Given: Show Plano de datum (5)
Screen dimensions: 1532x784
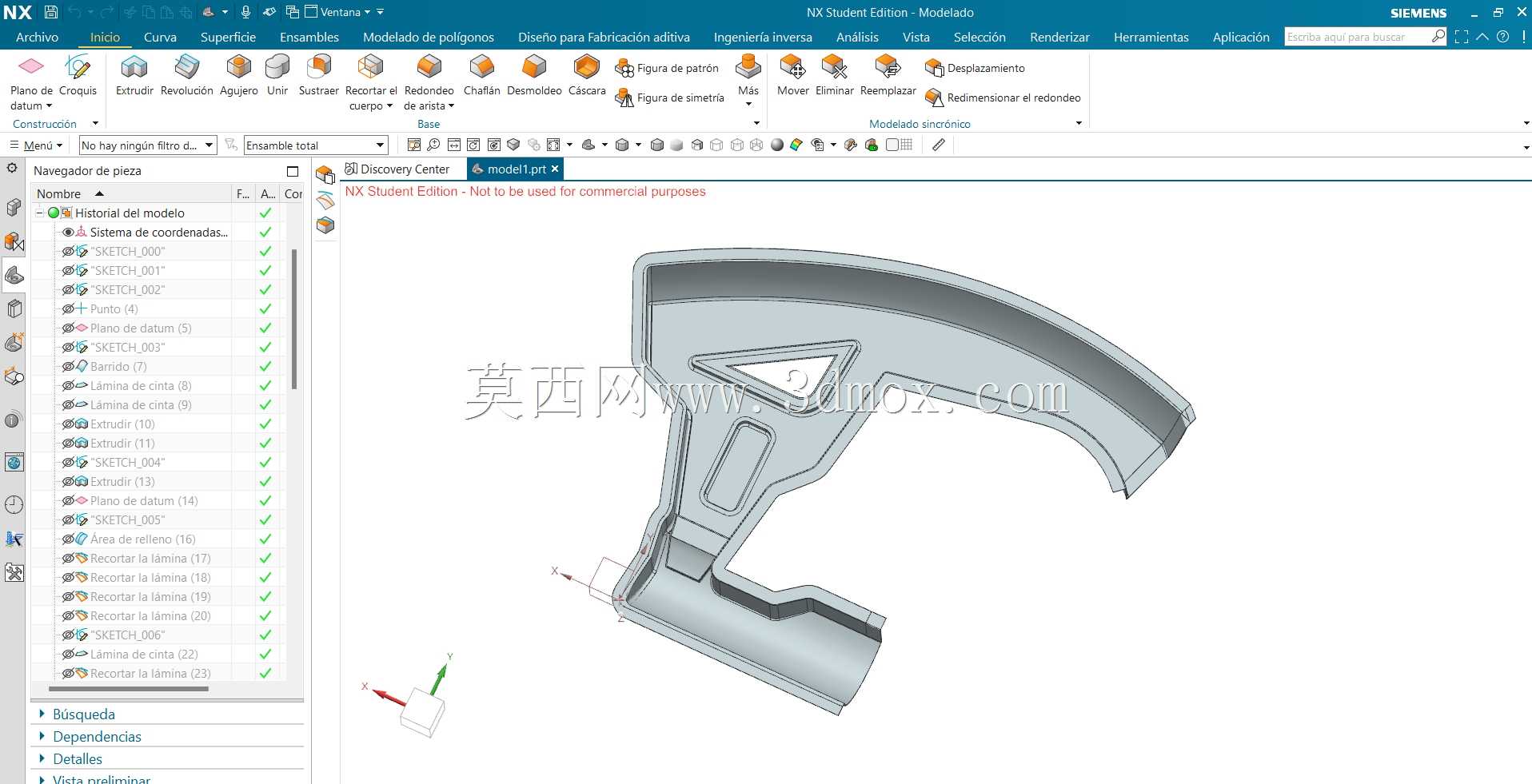Looking at the screenshot, I should coord(68,328).
